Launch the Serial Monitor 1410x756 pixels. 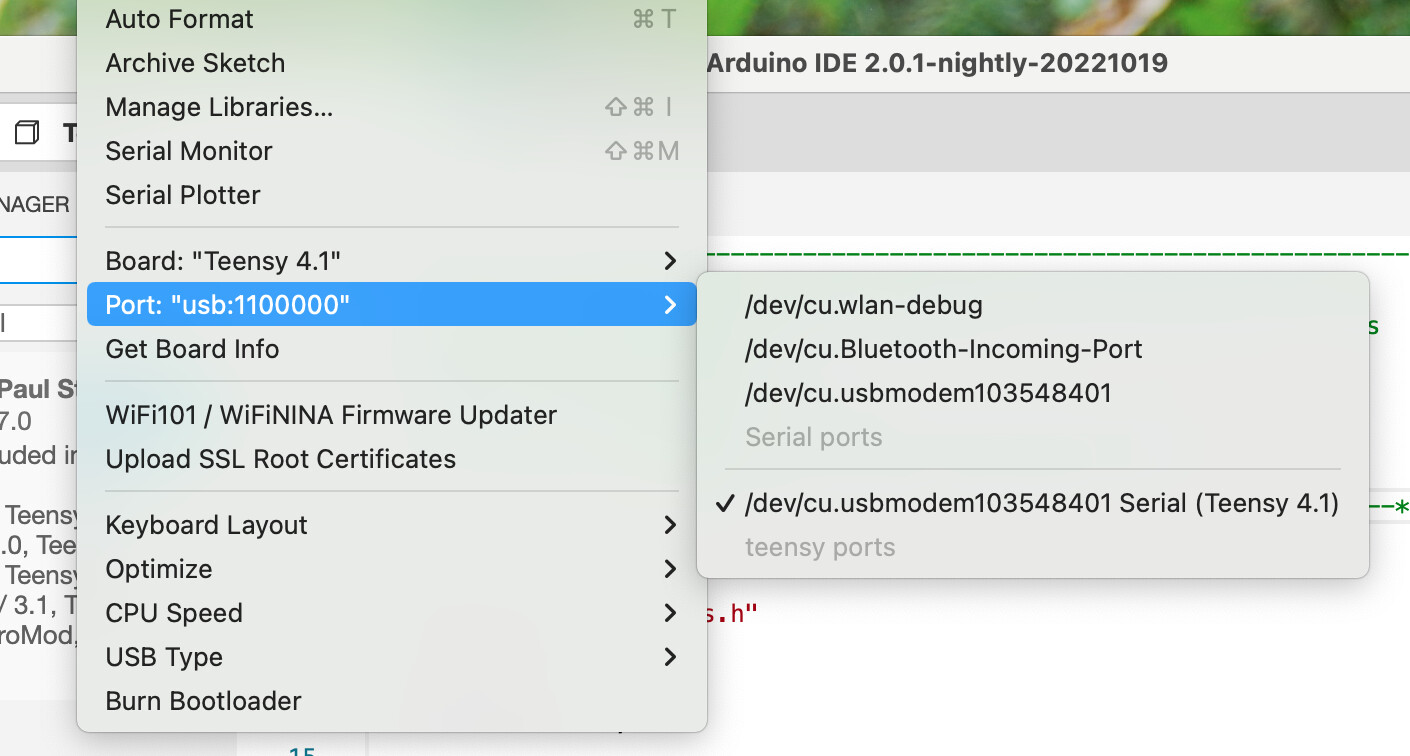189,151
